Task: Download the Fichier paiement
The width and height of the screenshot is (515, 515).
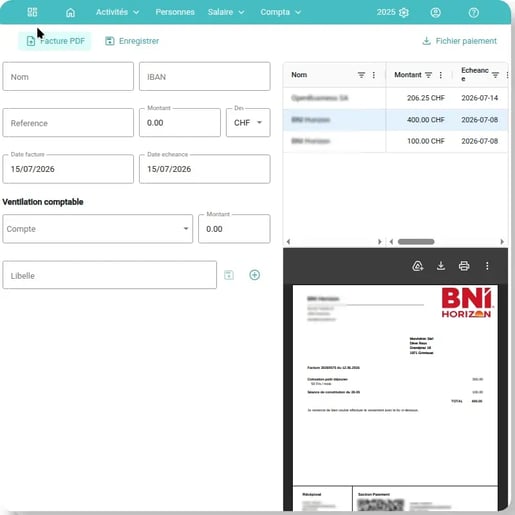Action: tap(459, 41)
